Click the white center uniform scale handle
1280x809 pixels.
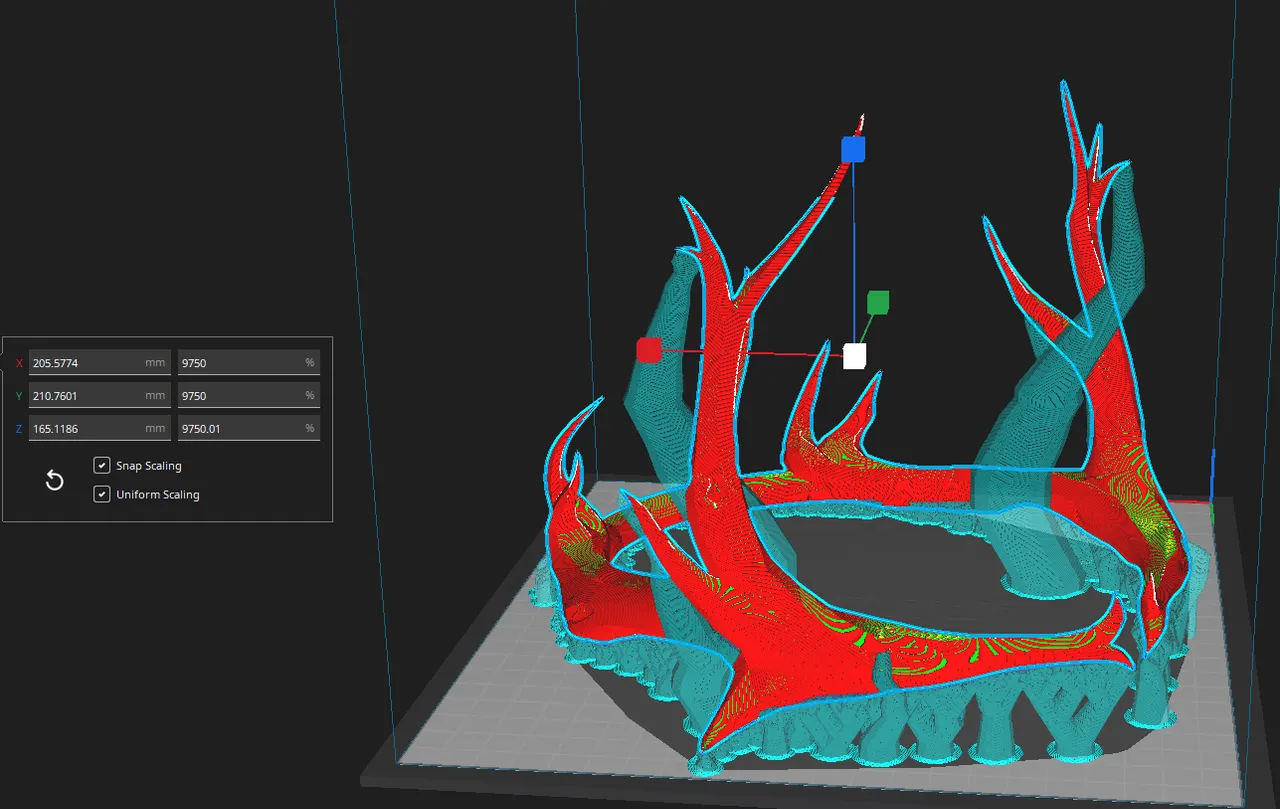[854, 356]
